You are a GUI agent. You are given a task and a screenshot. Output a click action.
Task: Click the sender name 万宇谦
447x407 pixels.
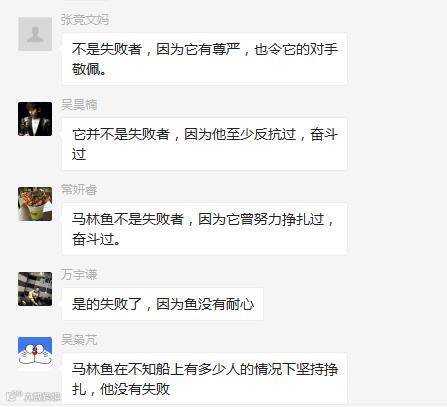(79, 275)
